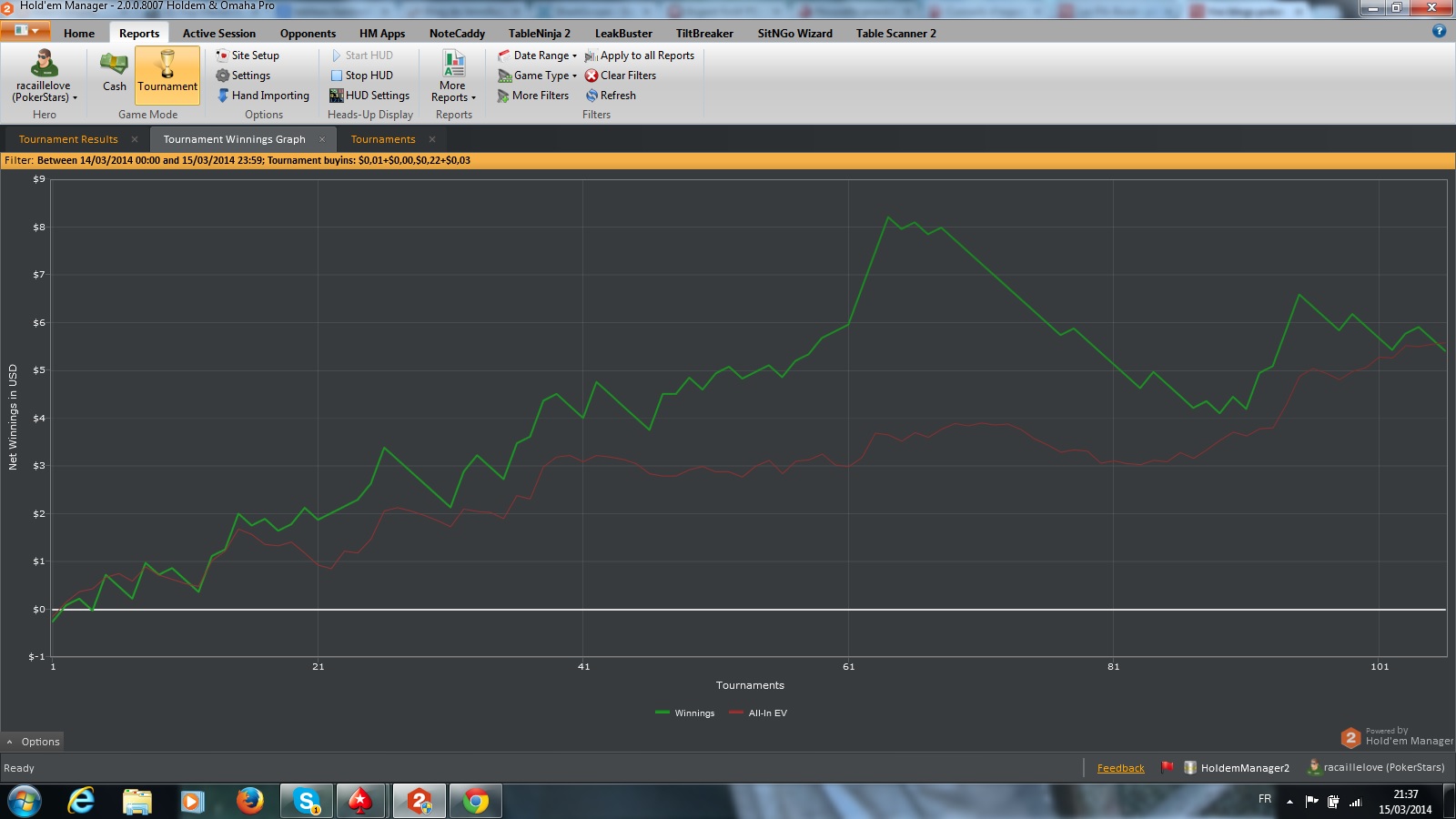This screenshot has width=1456, height=819.
Task: Open Hand Importing
Action: pyautogui.click(x=263, y=96)
